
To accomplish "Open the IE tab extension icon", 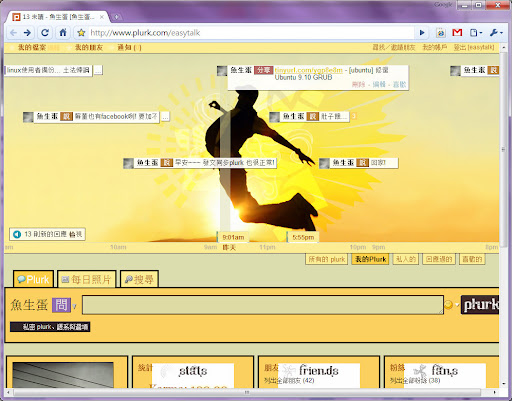I will [441, 33].
